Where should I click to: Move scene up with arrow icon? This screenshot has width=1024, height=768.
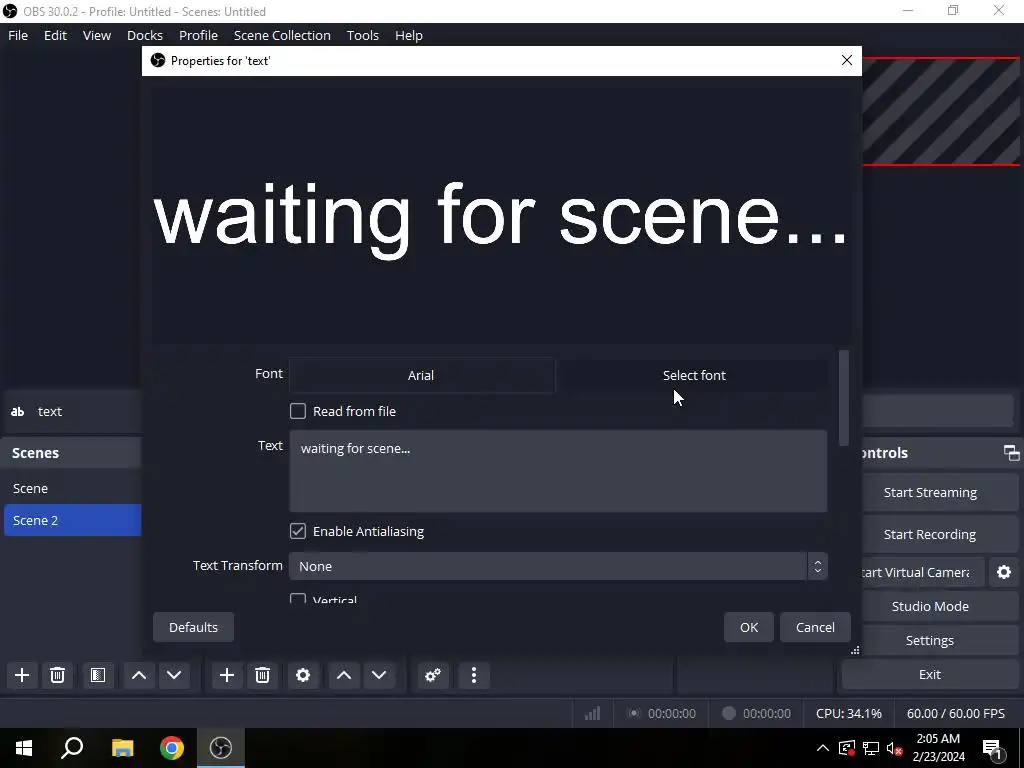pos(139,675)
